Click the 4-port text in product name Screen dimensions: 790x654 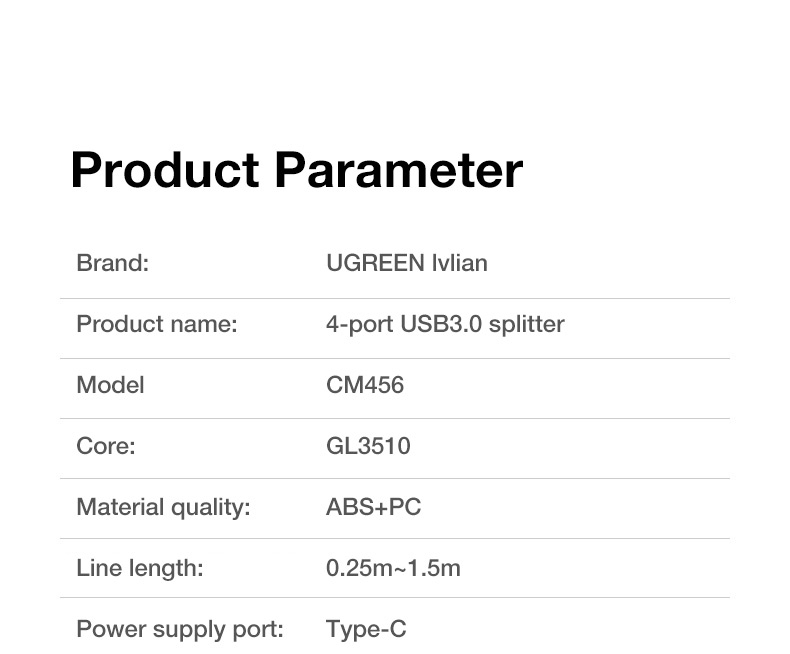[x=359, y=324]
